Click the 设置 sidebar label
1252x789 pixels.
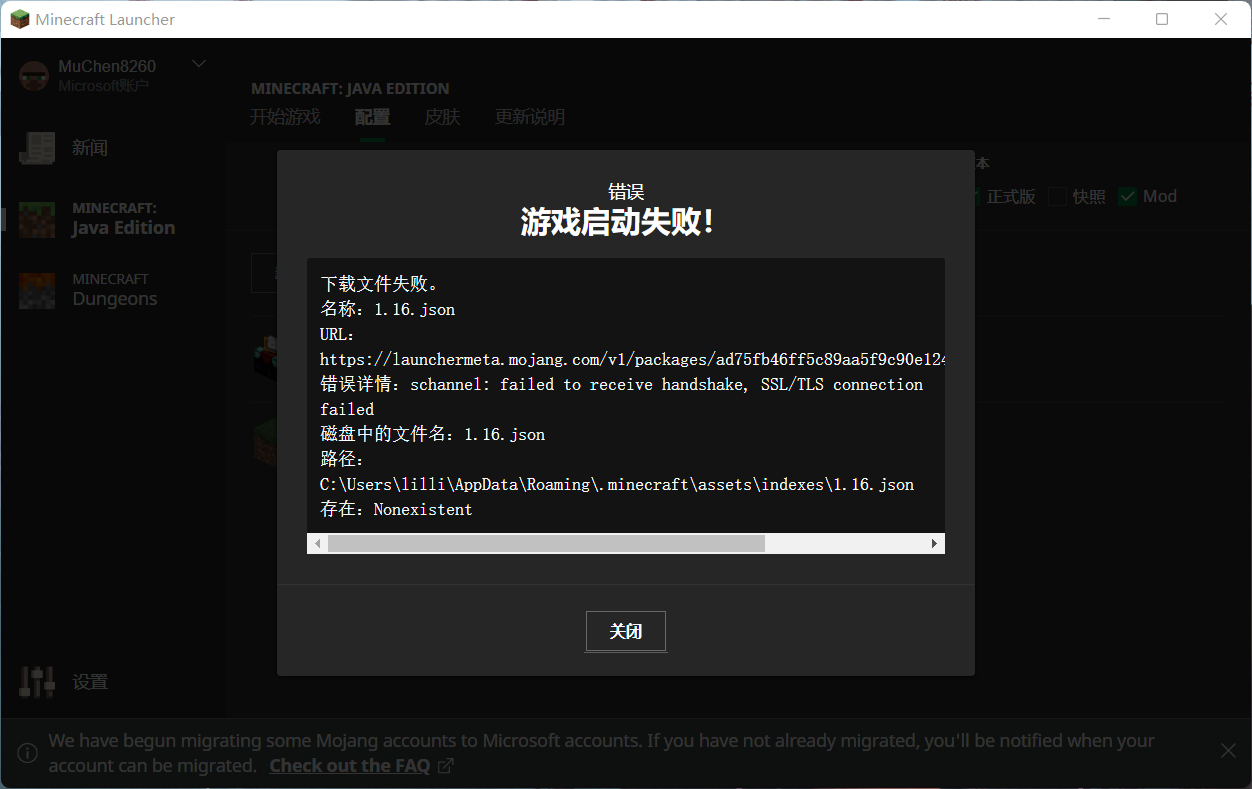point(90,682)
